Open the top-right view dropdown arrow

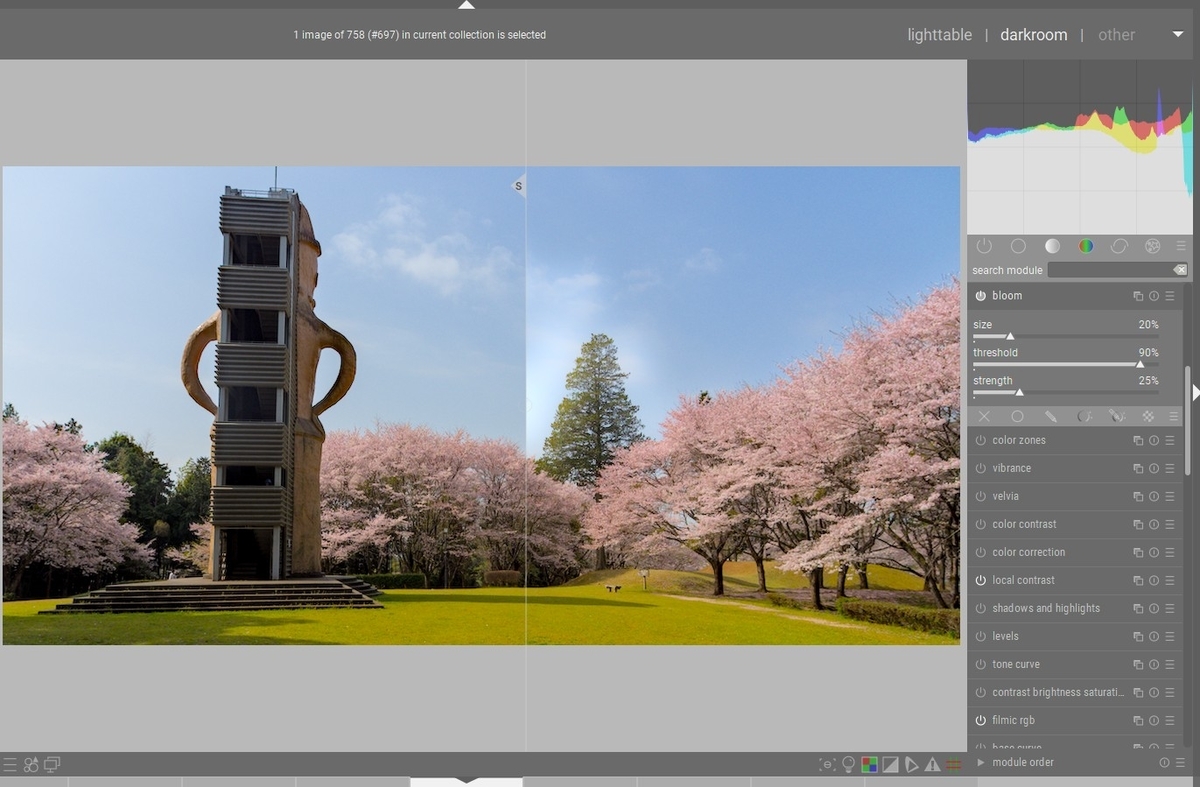[x=1180, y=34]
